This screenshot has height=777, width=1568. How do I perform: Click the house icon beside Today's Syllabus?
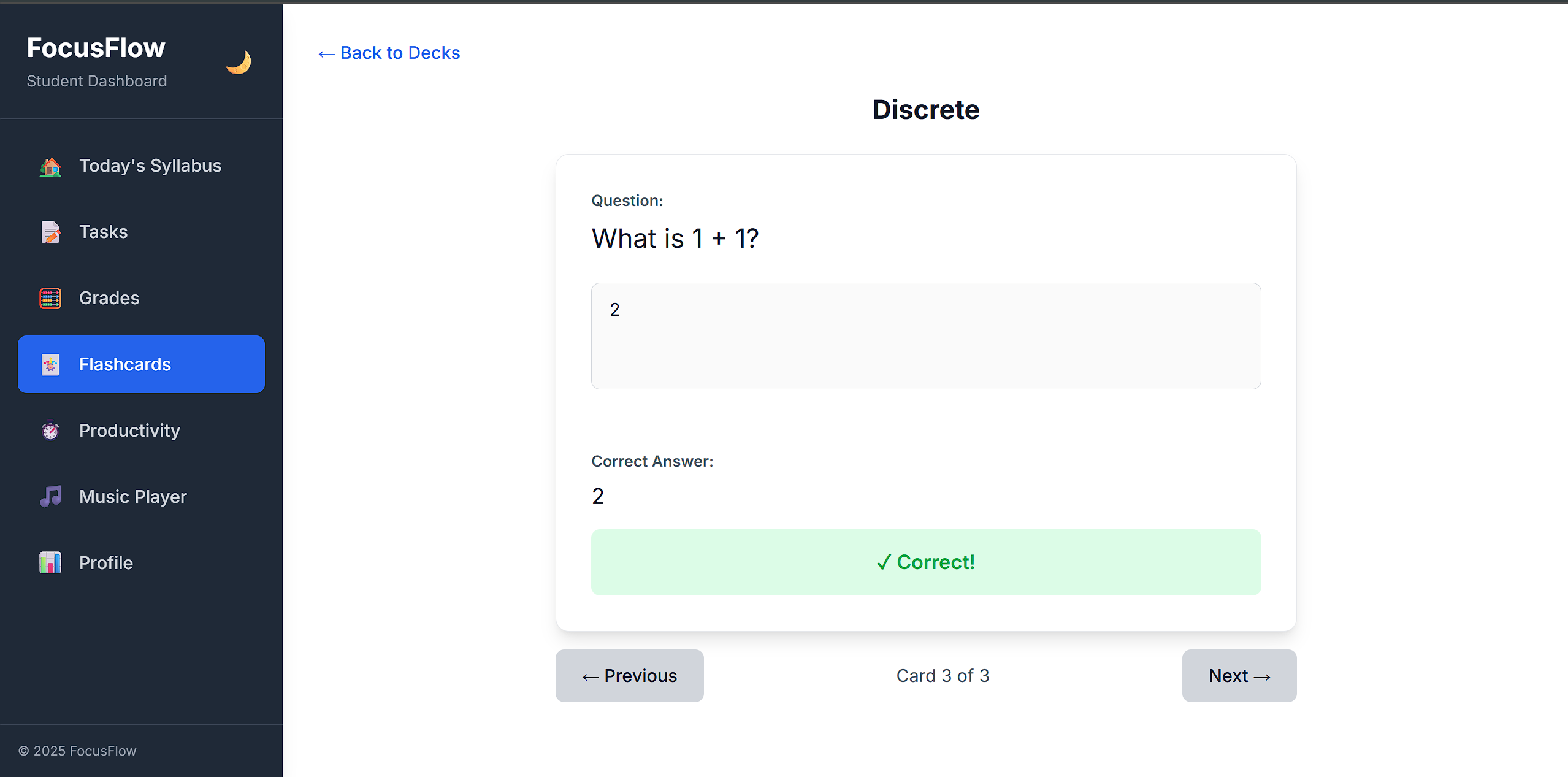coord(50,166)
